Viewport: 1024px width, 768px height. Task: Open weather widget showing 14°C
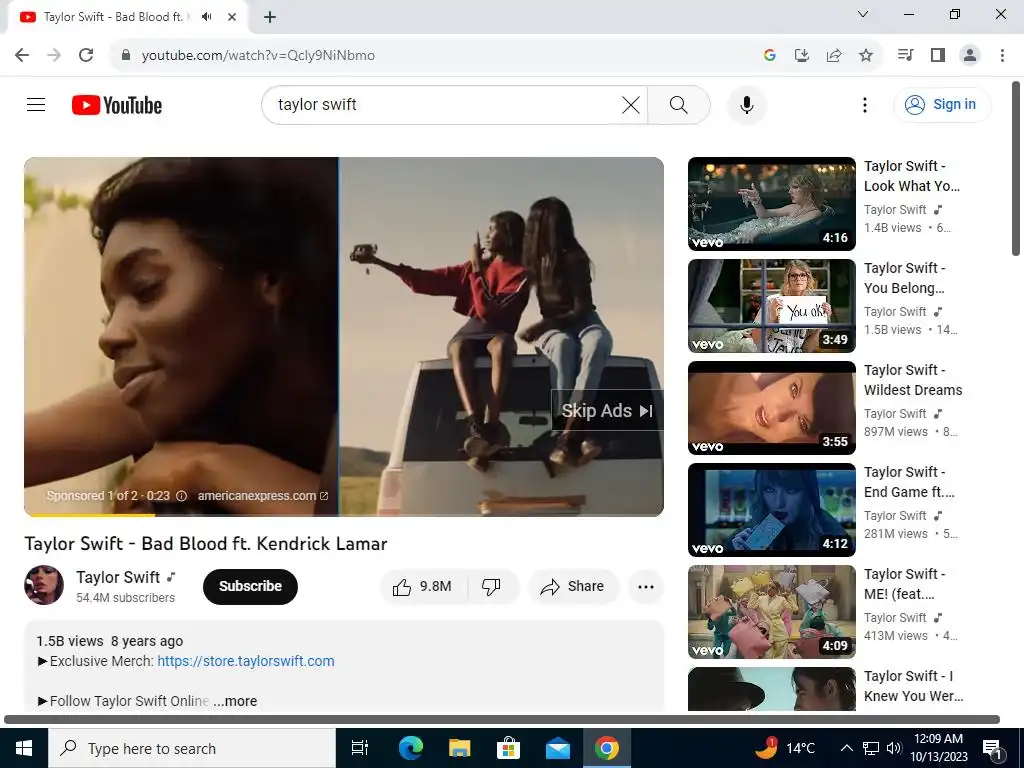(x=784, y=748)
